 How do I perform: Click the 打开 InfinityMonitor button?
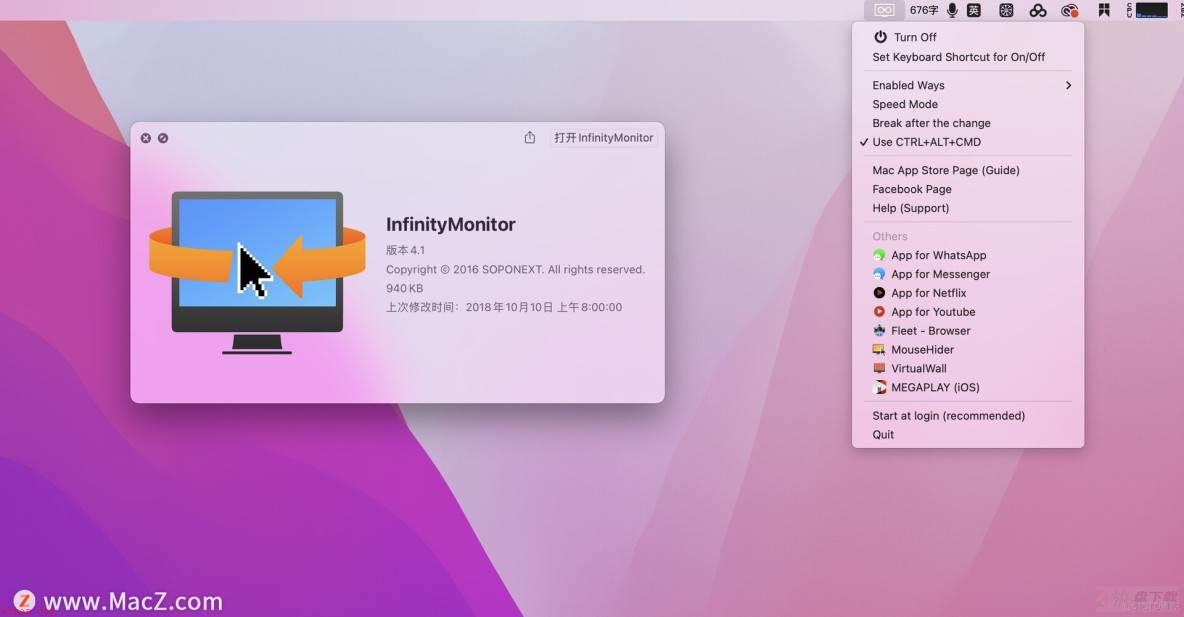pos(603,137)
